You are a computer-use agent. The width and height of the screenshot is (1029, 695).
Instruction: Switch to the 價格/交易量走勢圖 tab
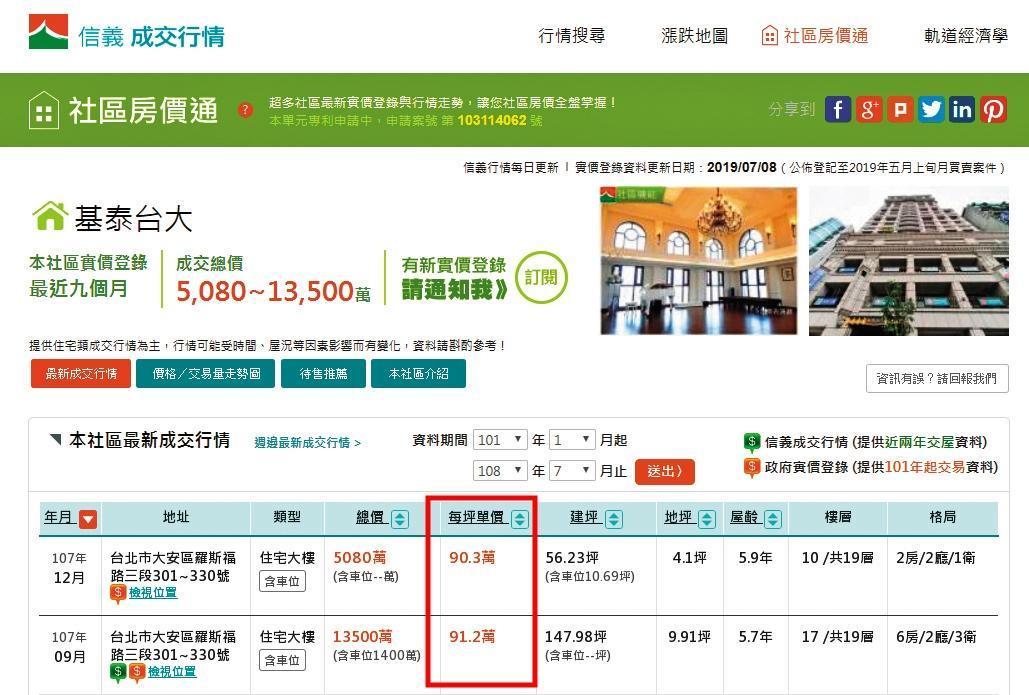(206, 373)
